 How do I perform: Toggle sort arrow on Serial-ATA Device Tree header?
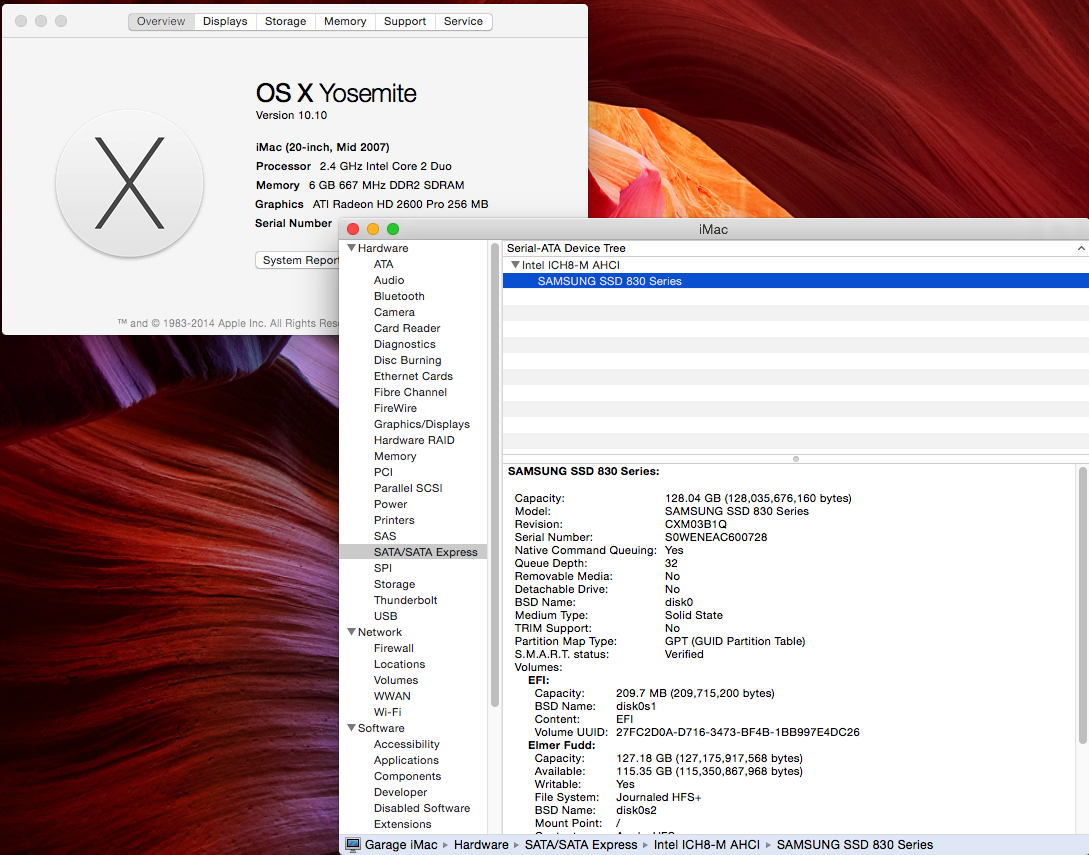click(x=1081, y=248)
